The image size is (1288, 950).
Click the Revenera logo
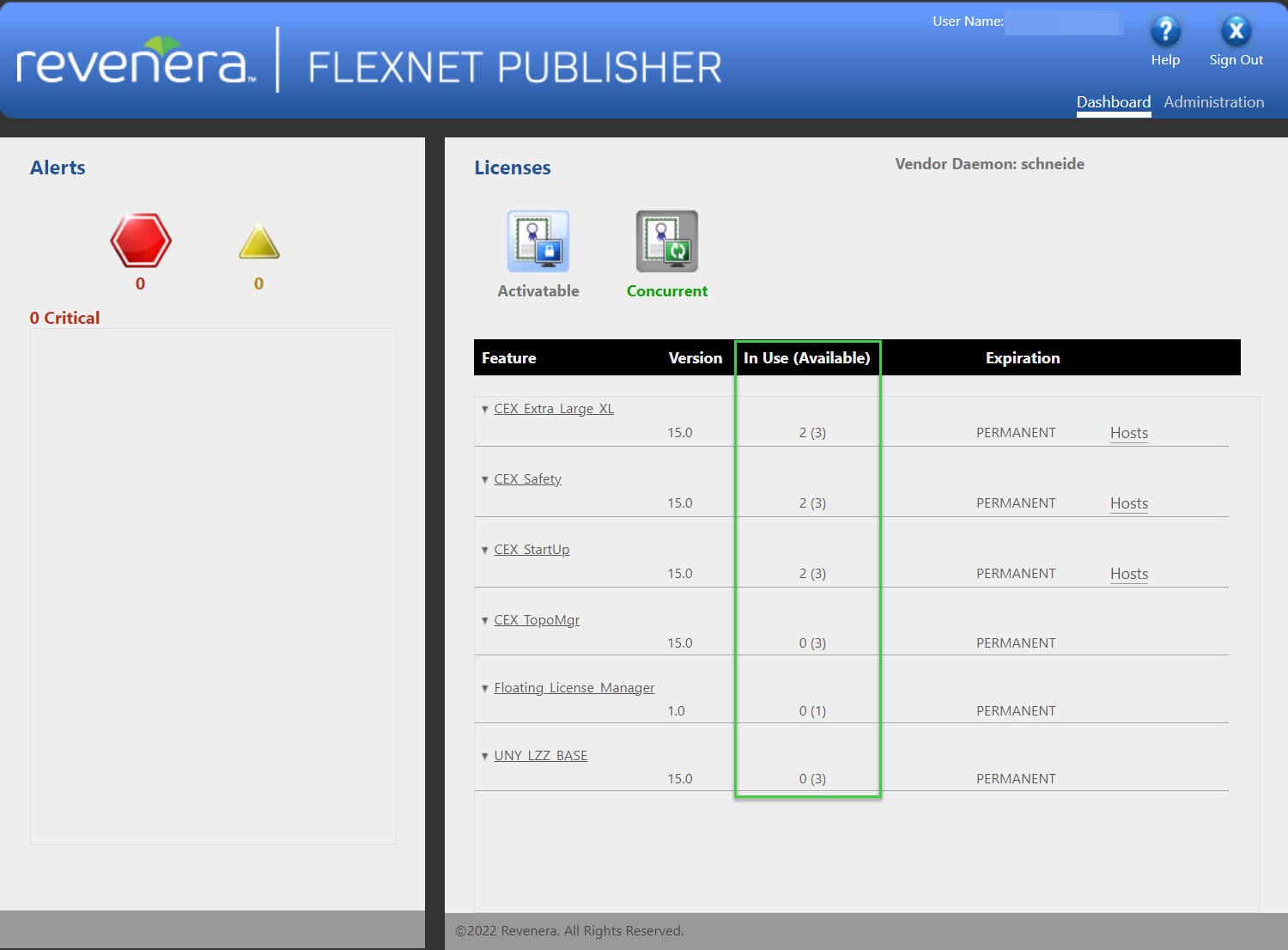pyautogui.click(x=136, y=61)
